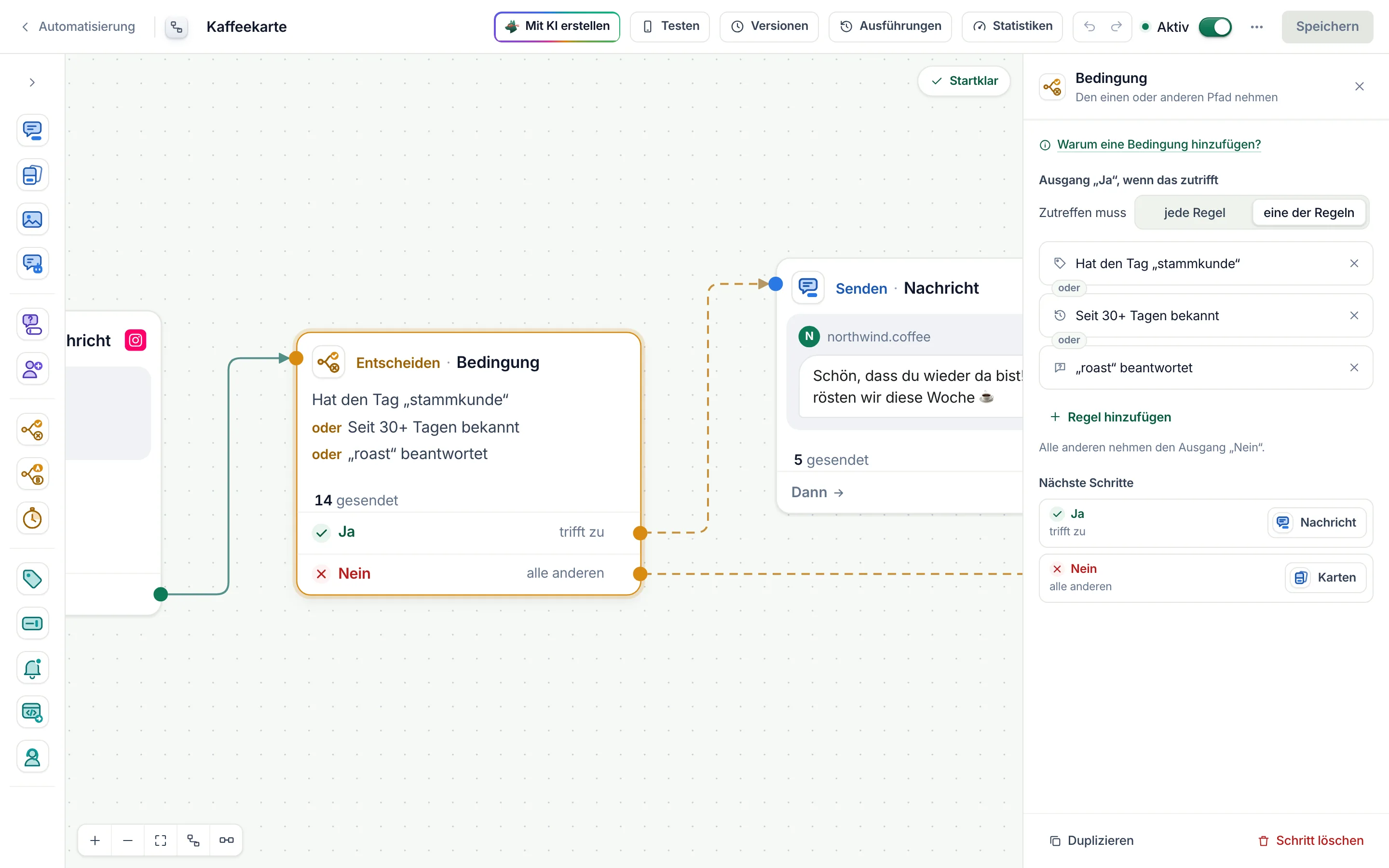Undo the last change
Viewport: 1389px width, 868px height.
tap(1089, 27)
